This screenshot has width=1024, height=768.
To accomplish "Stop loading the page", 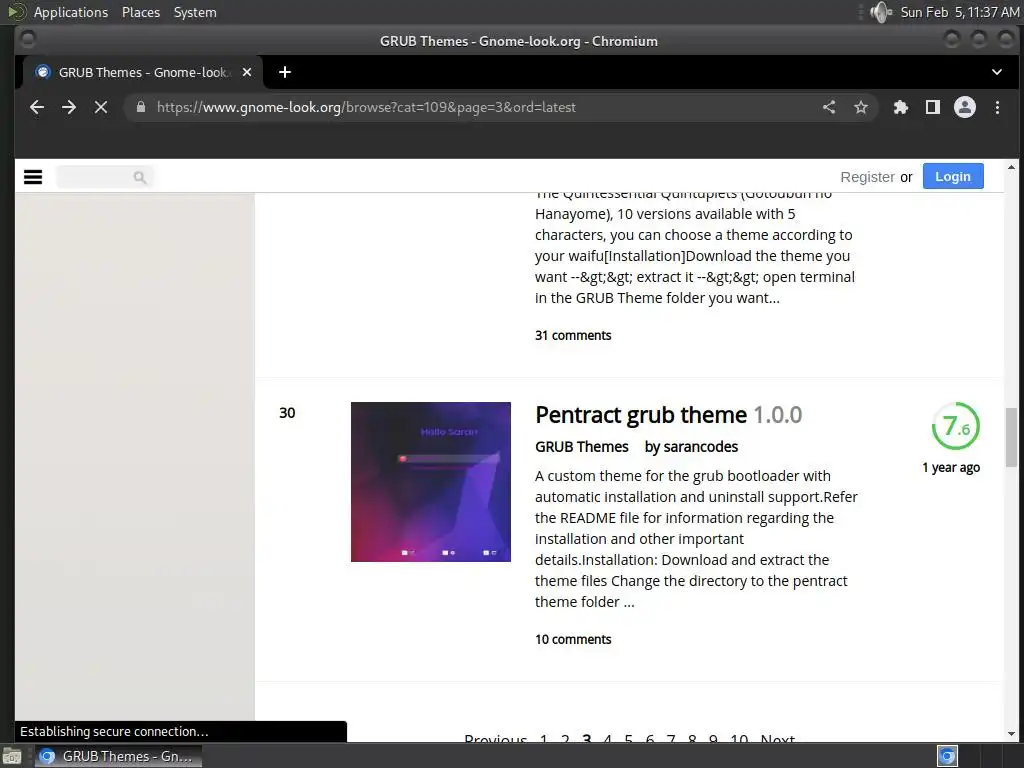I will (101, 107).
